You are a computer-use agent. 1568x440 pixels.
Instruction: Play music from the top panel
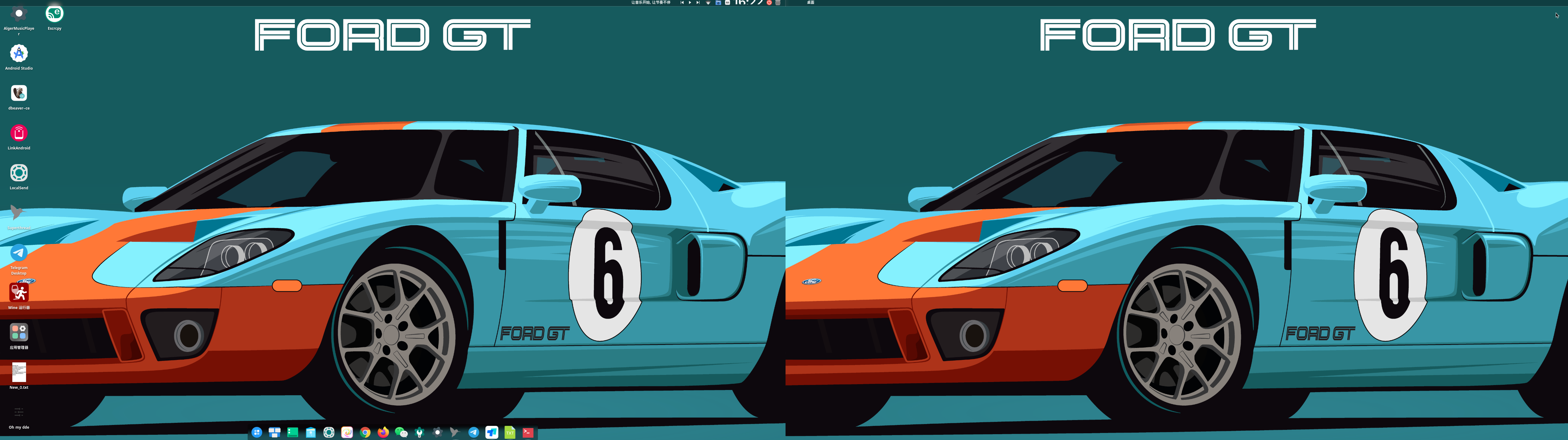[x=690, y=2]
